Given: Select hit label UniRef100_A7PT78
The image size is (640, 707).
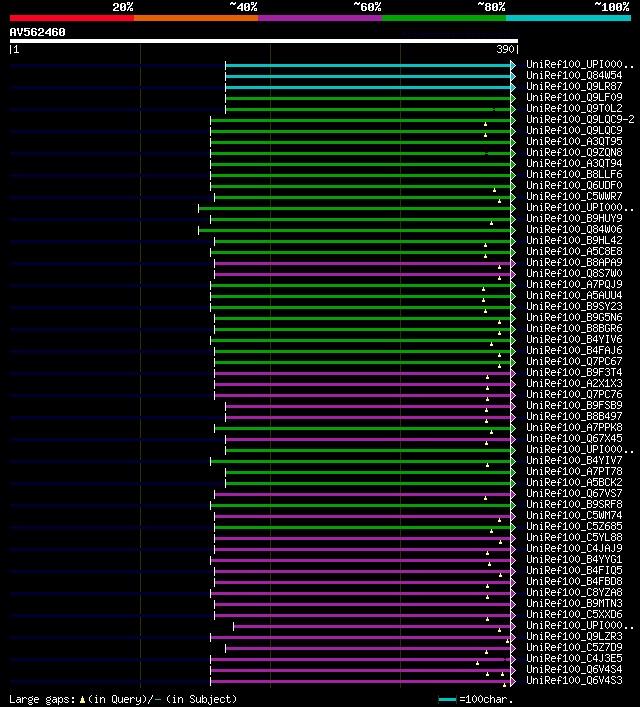Looking at the screenshot, I should (x=574, y=472).
